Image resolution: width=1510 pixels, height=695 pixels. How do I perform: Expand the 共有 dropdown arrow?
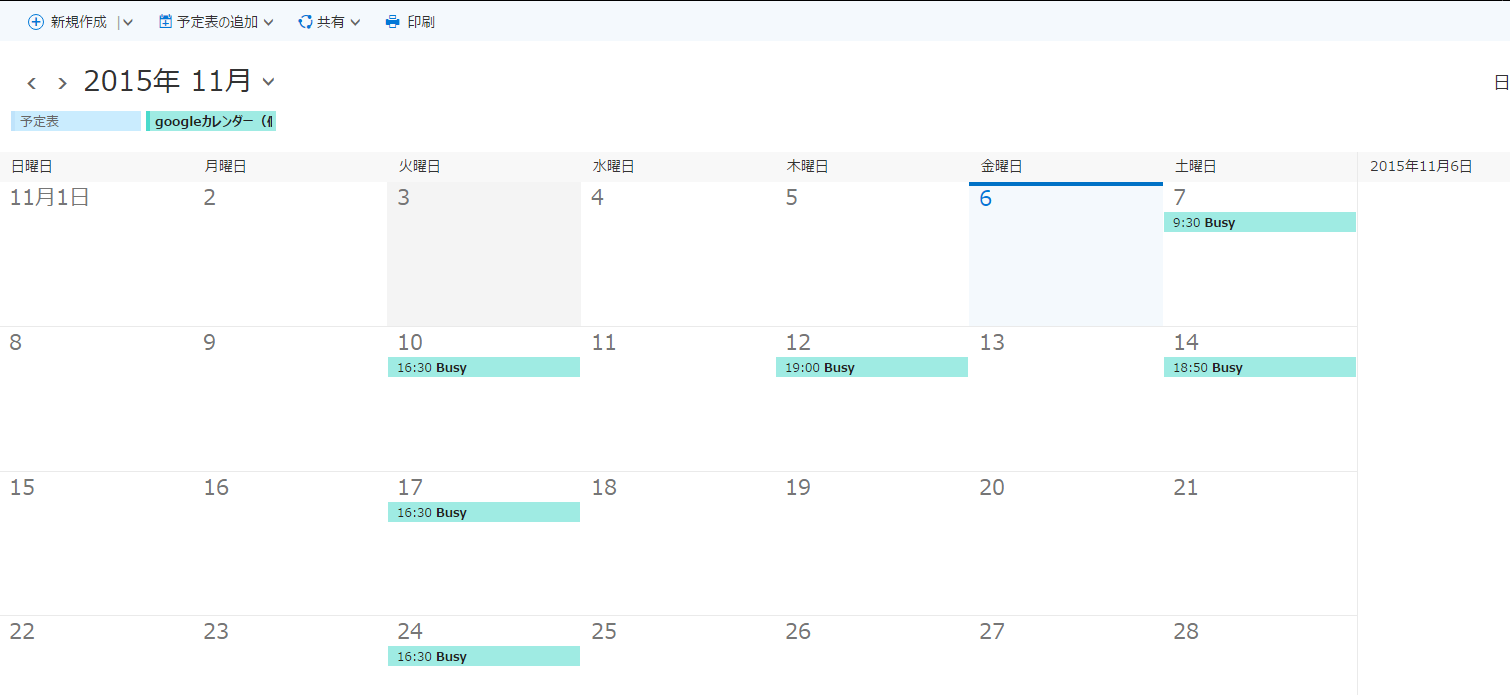[355, 22]
